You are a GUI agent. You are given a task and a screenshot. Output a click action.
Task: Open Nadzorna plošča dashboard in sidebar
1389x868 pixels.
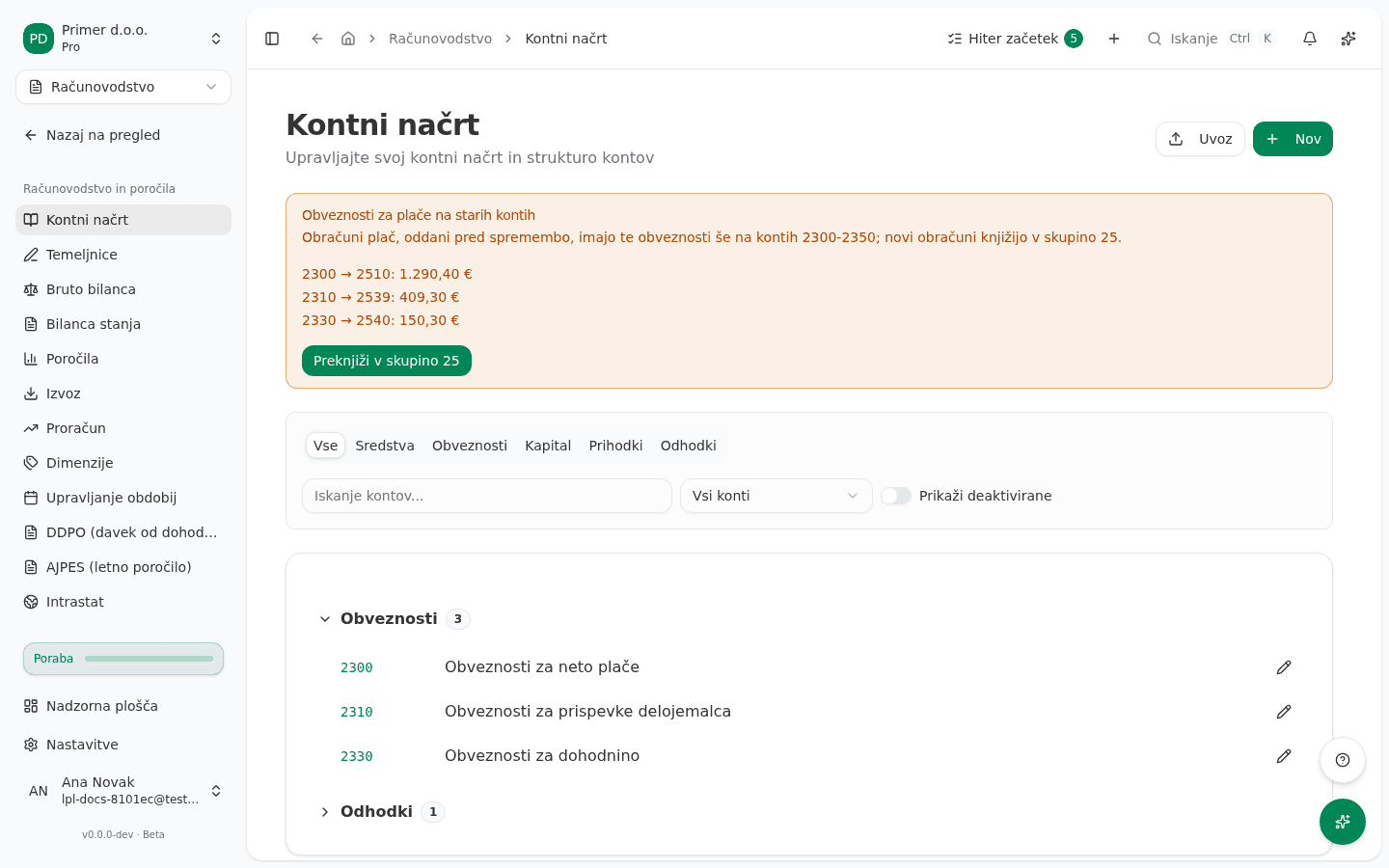coord(123,706)
